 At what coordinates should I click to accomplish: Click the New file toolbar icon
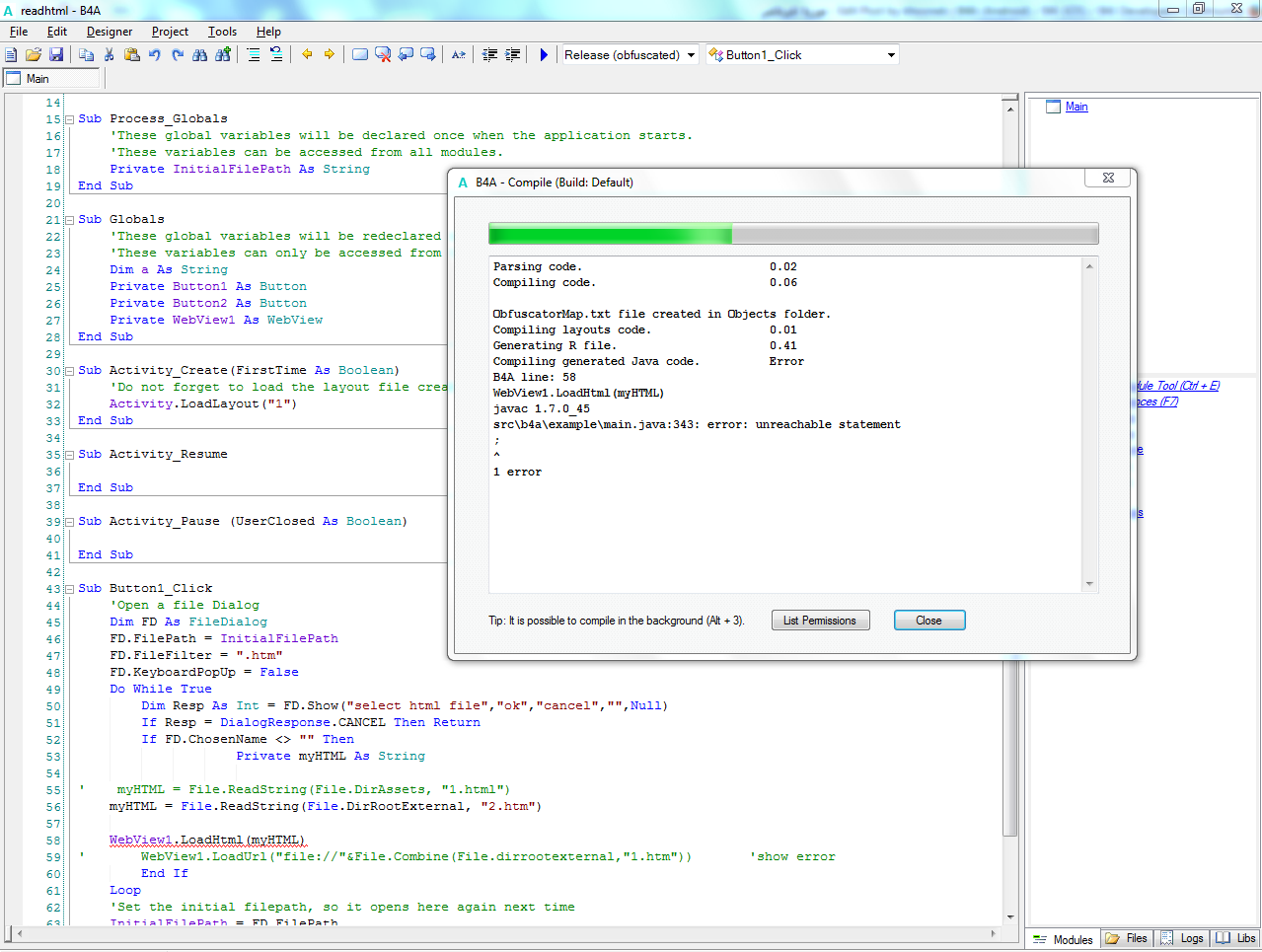(12, 55)
